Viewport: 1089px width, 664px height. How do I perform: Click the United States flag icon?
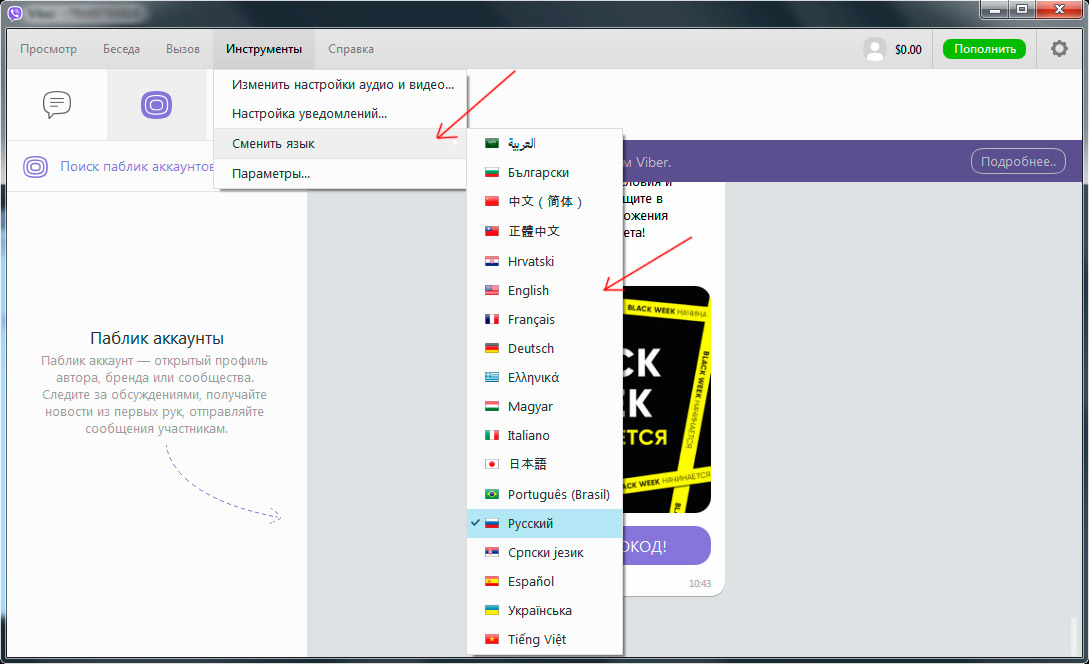click(492, 290)
